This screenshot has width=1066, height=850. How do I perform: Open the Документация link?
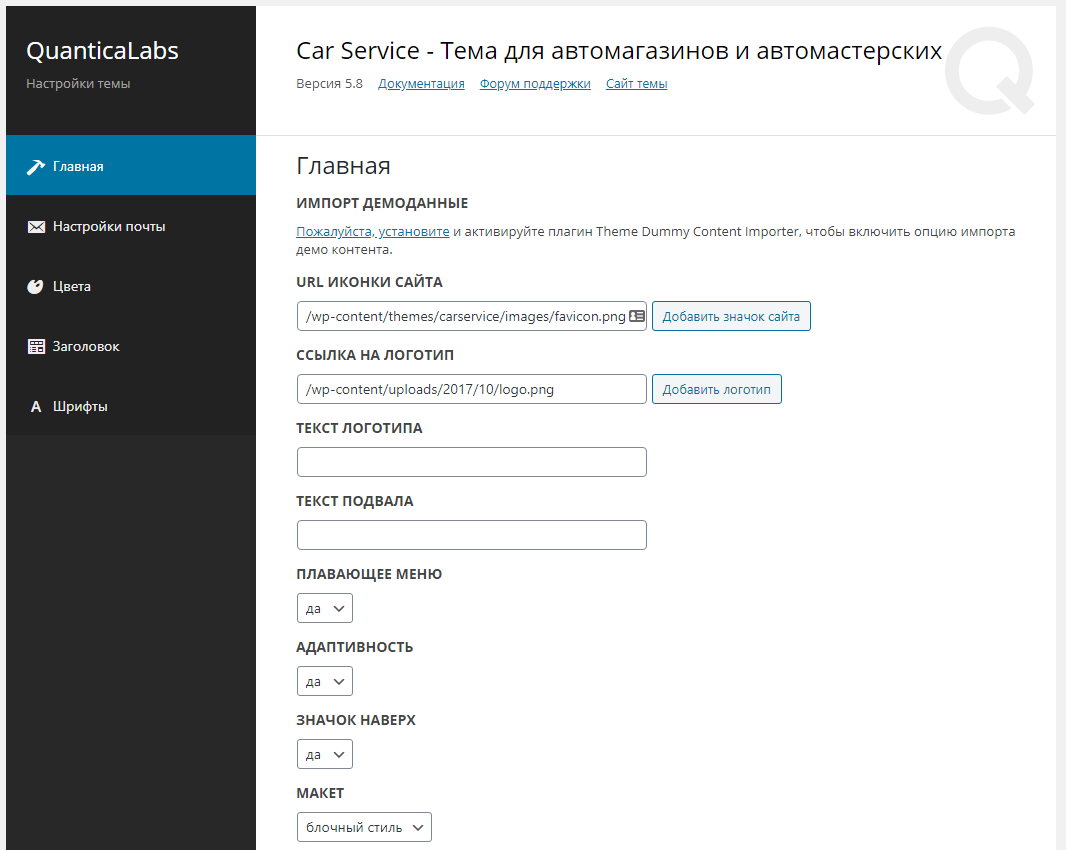tap(422, 84)
